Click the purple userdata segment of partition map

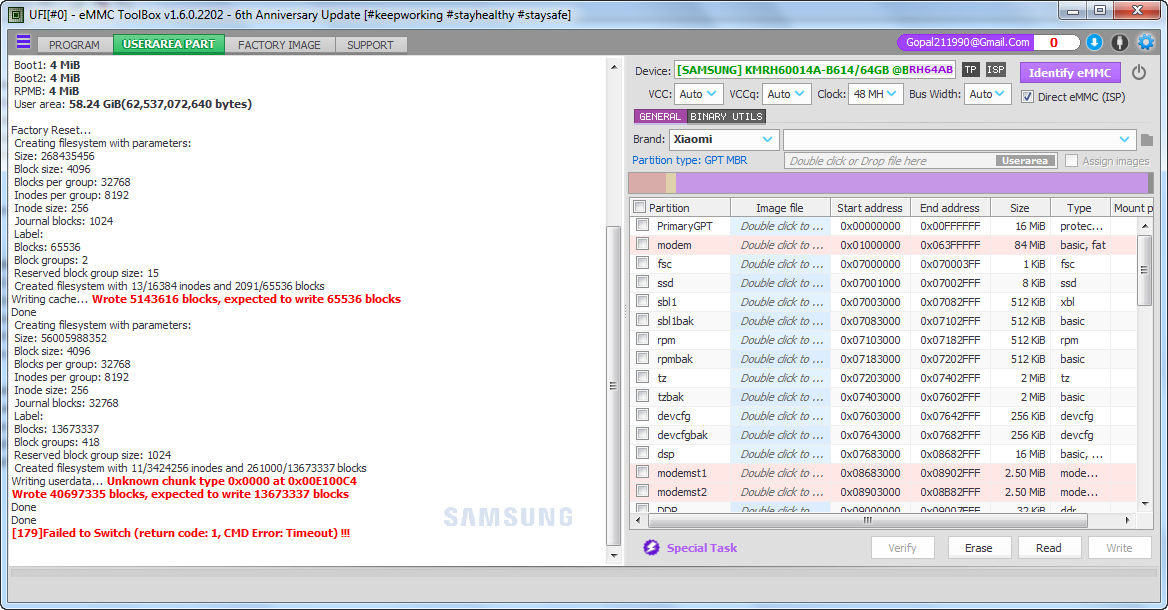click(x=912, y=183)
